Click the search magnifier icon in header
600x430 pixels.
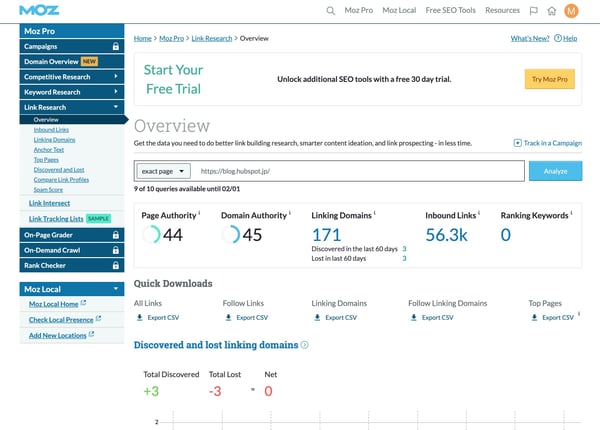point(331,11)
